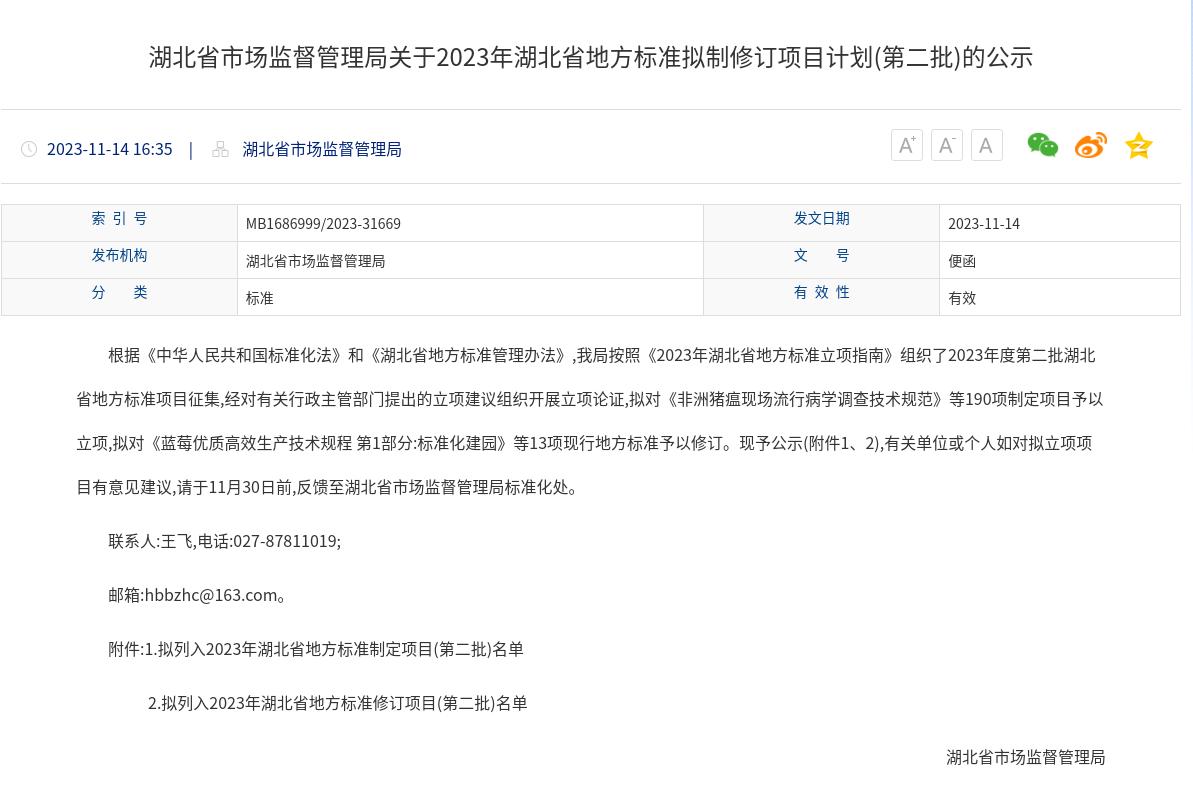Open the 湖北省市场监督管理局 source link under the title

[x=321, y=149]
